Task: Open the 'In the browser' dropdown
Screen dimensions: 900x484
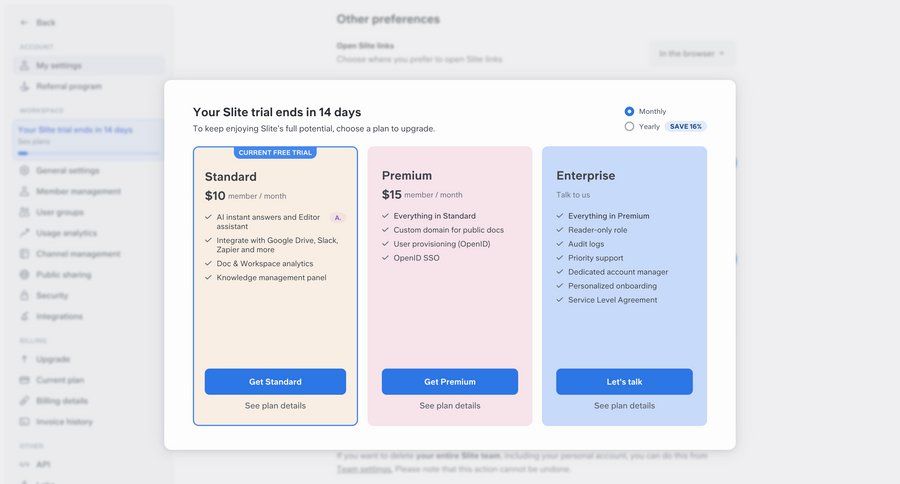Action: pos(691,53)
